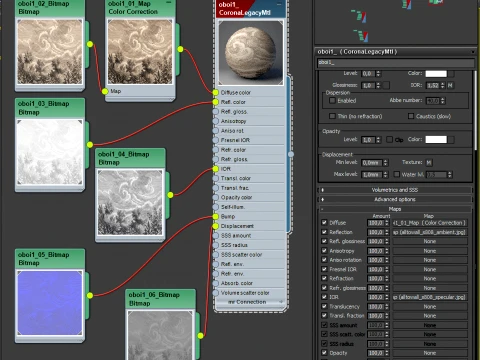Enable the Dispersion Enabled checkbox

click(x=332, y=100)
